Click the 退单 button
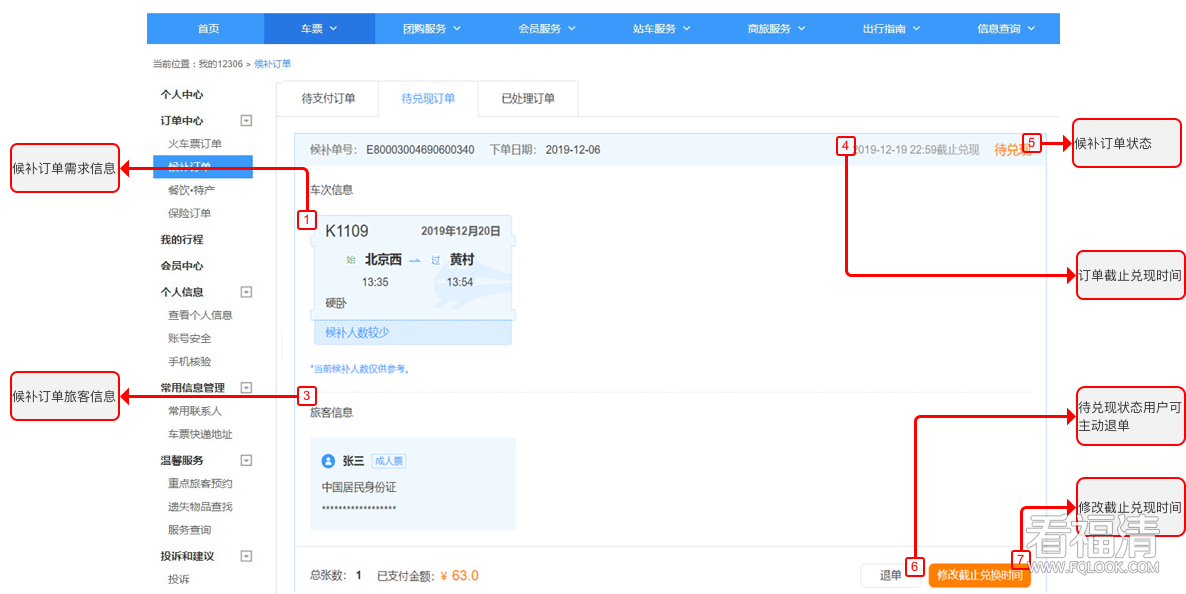The height and width of the screenshot is (594, 1186). point(889,576)
